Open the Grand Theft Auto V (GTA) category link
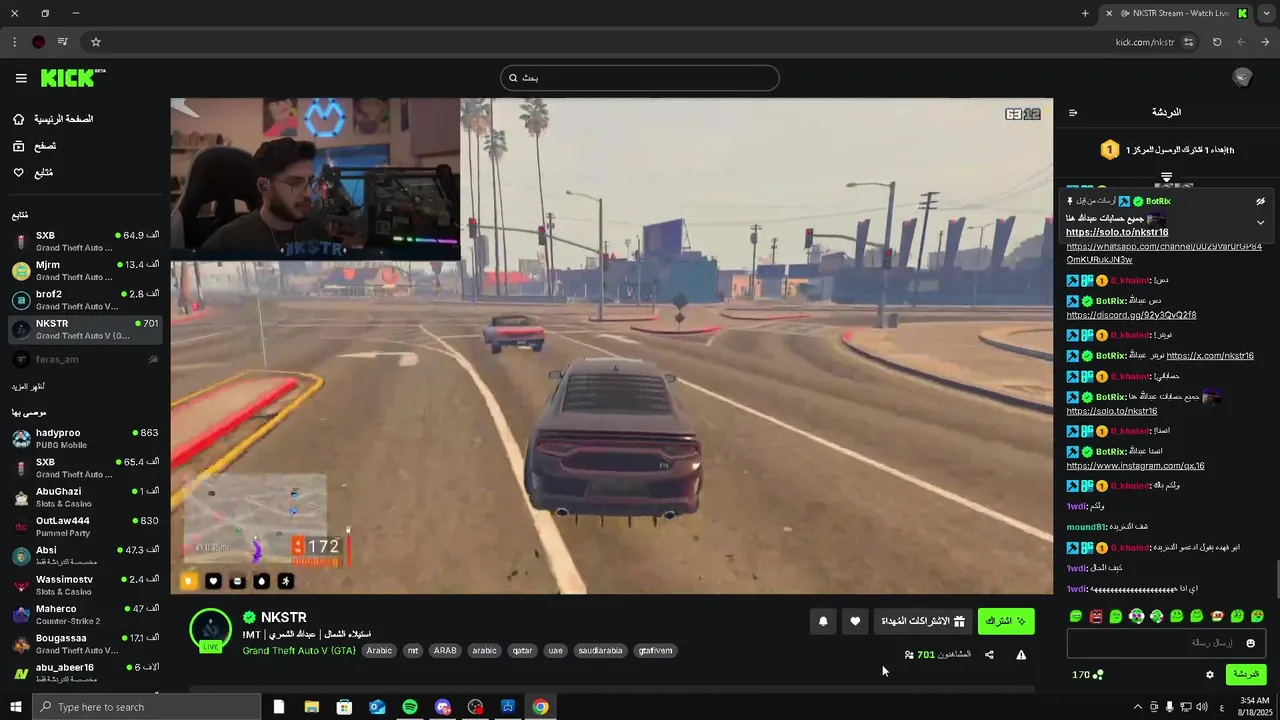1280x720 pixels. [299, 650]
